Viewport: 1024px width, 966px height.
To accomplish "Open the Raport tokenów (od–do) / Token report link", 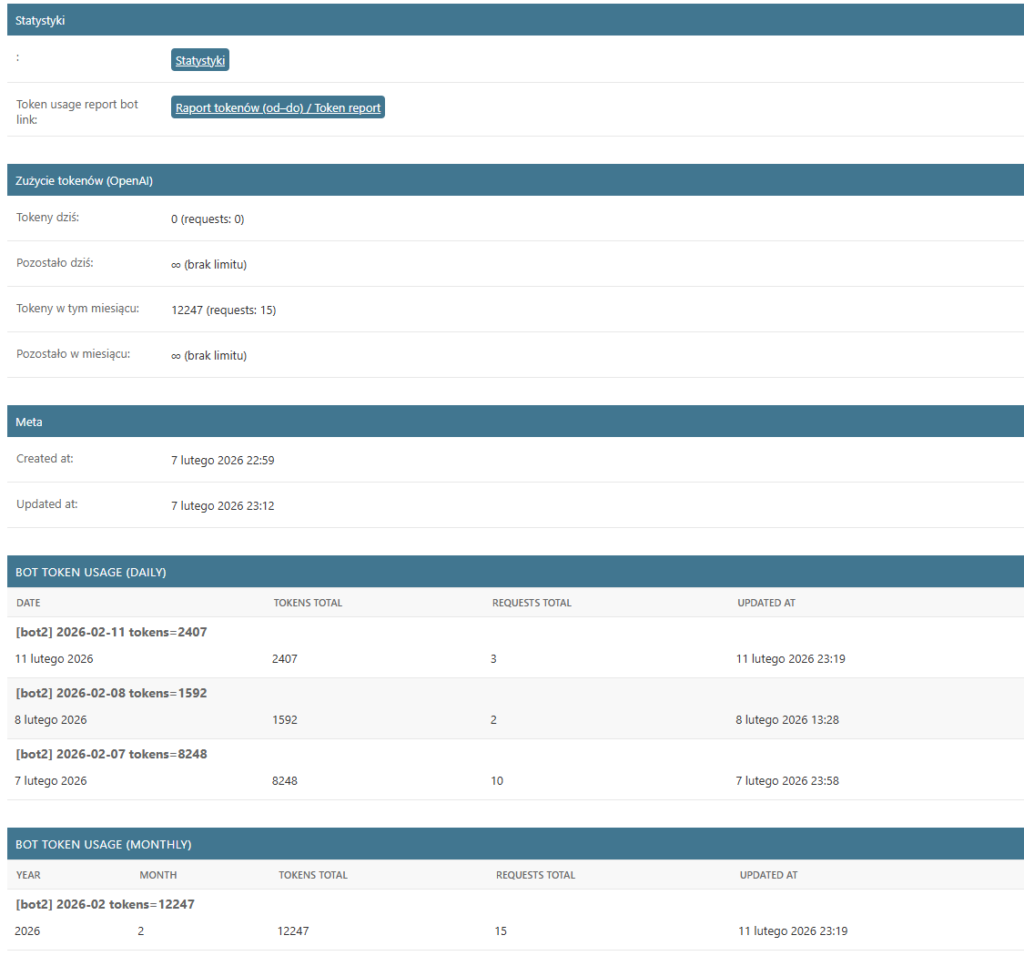I will [x=277, y=108].
